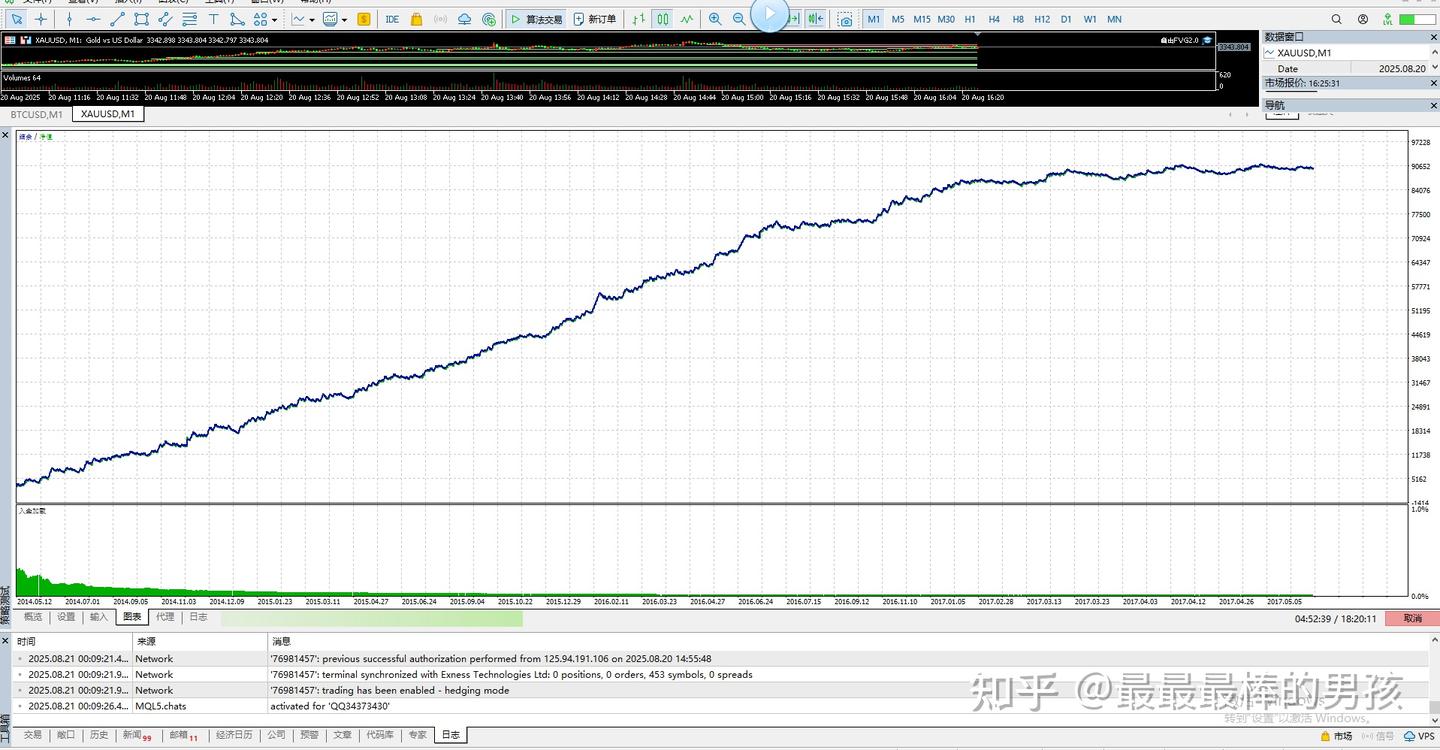Image resolution: width=1440 pixels, height=750 pixels.
Task: Zoom in on the chart
Action: 715,19
